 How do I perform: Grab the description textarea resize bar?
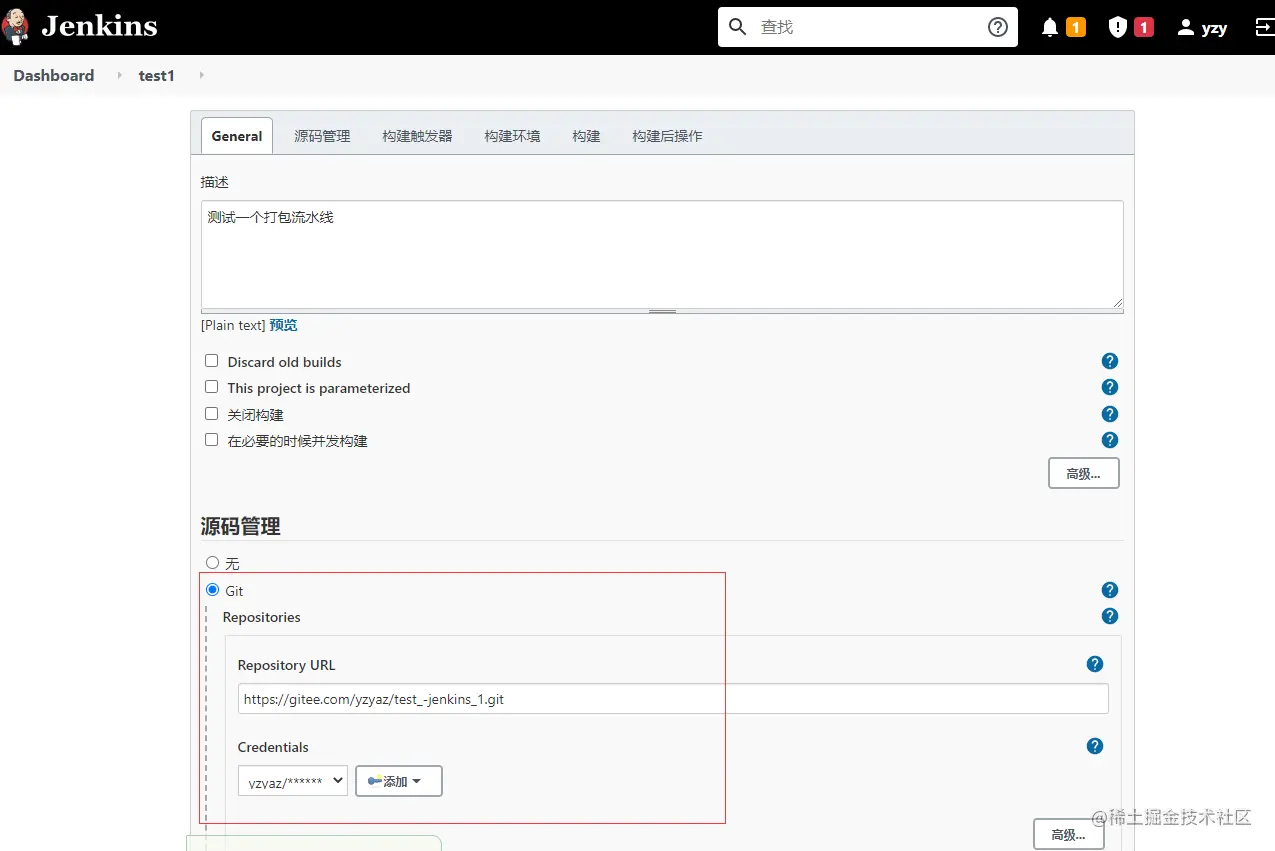pos(662,311)
